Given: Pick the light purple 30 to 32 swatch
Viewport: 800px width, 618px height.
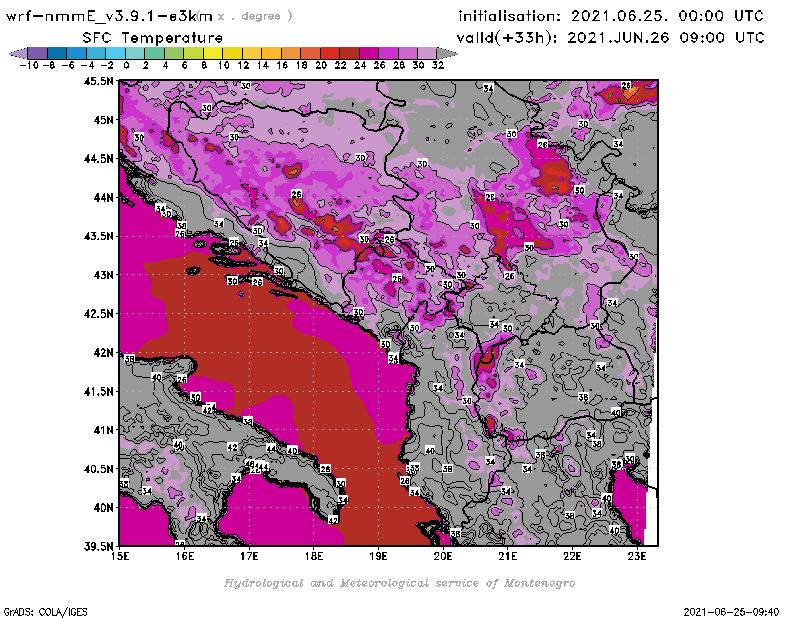Looking at the screenshot, I should [x=427, y=53].
